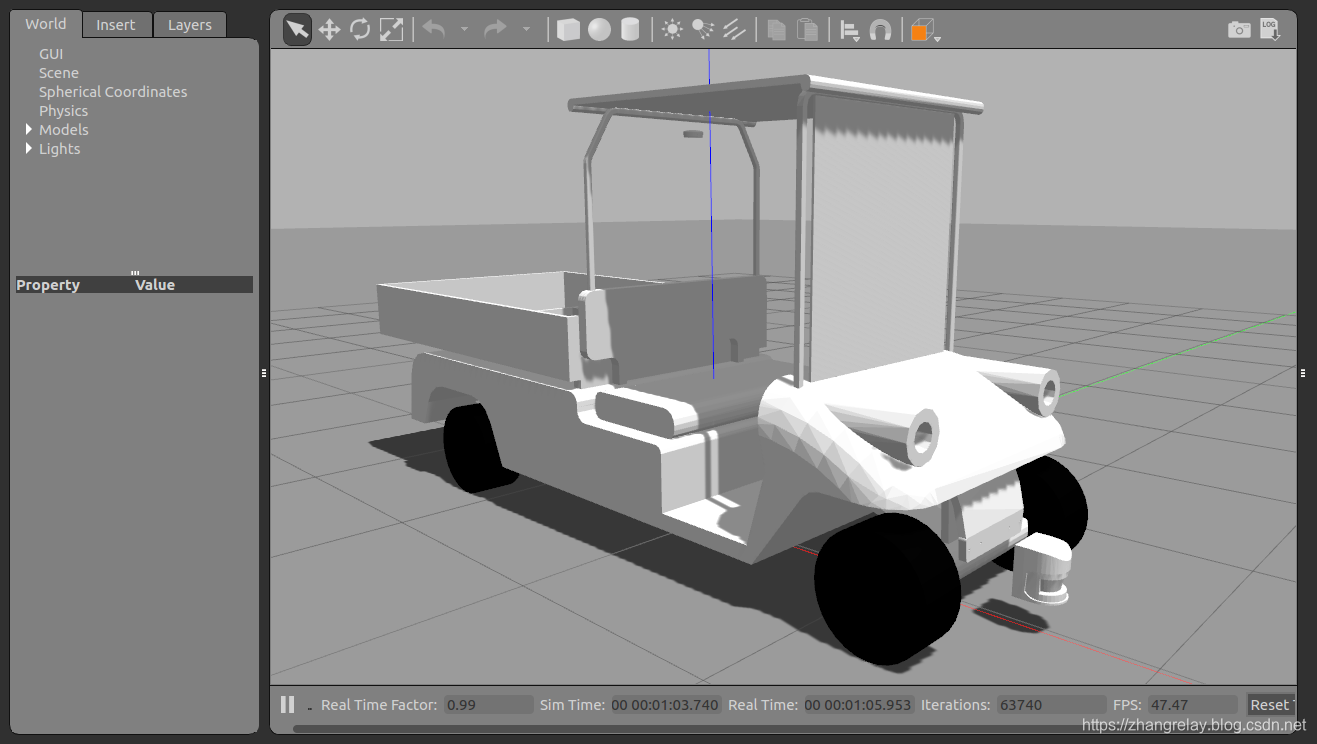Activate the translate mode tool
This screenshot has height=744, width=1317.
329,30
